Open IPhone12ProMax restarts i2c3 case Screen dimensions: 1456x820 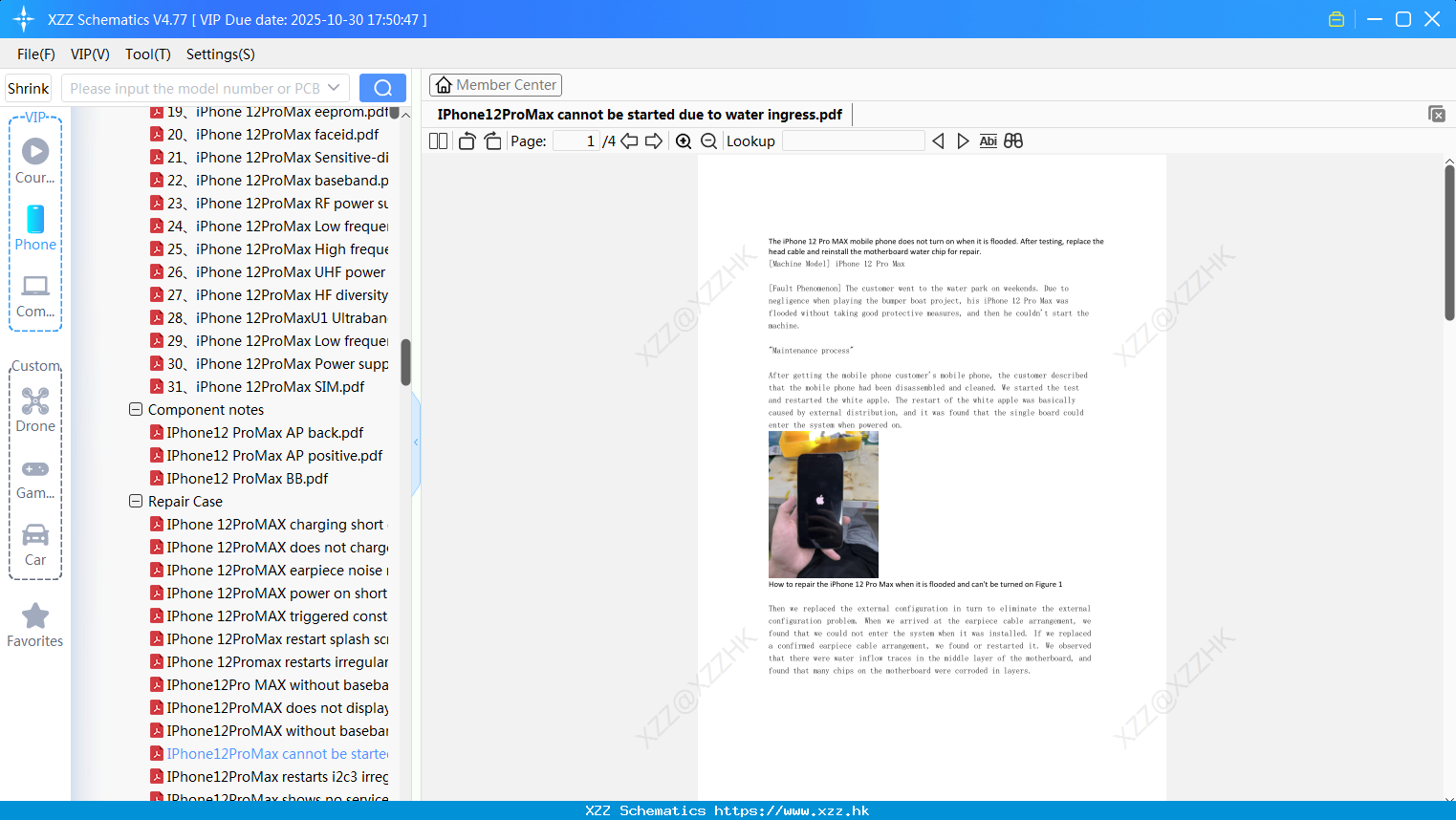pyautogui.click(x=269, y=777)
